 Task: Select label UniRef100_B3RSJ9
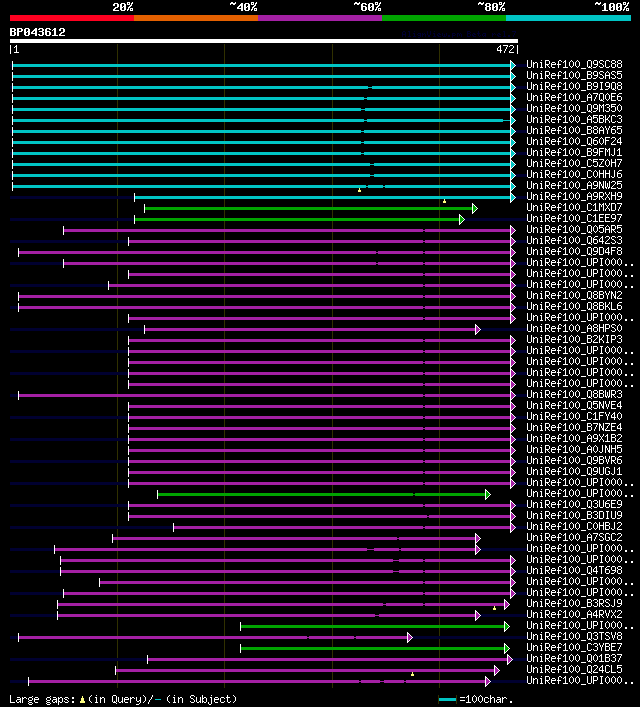click(574, 603)
